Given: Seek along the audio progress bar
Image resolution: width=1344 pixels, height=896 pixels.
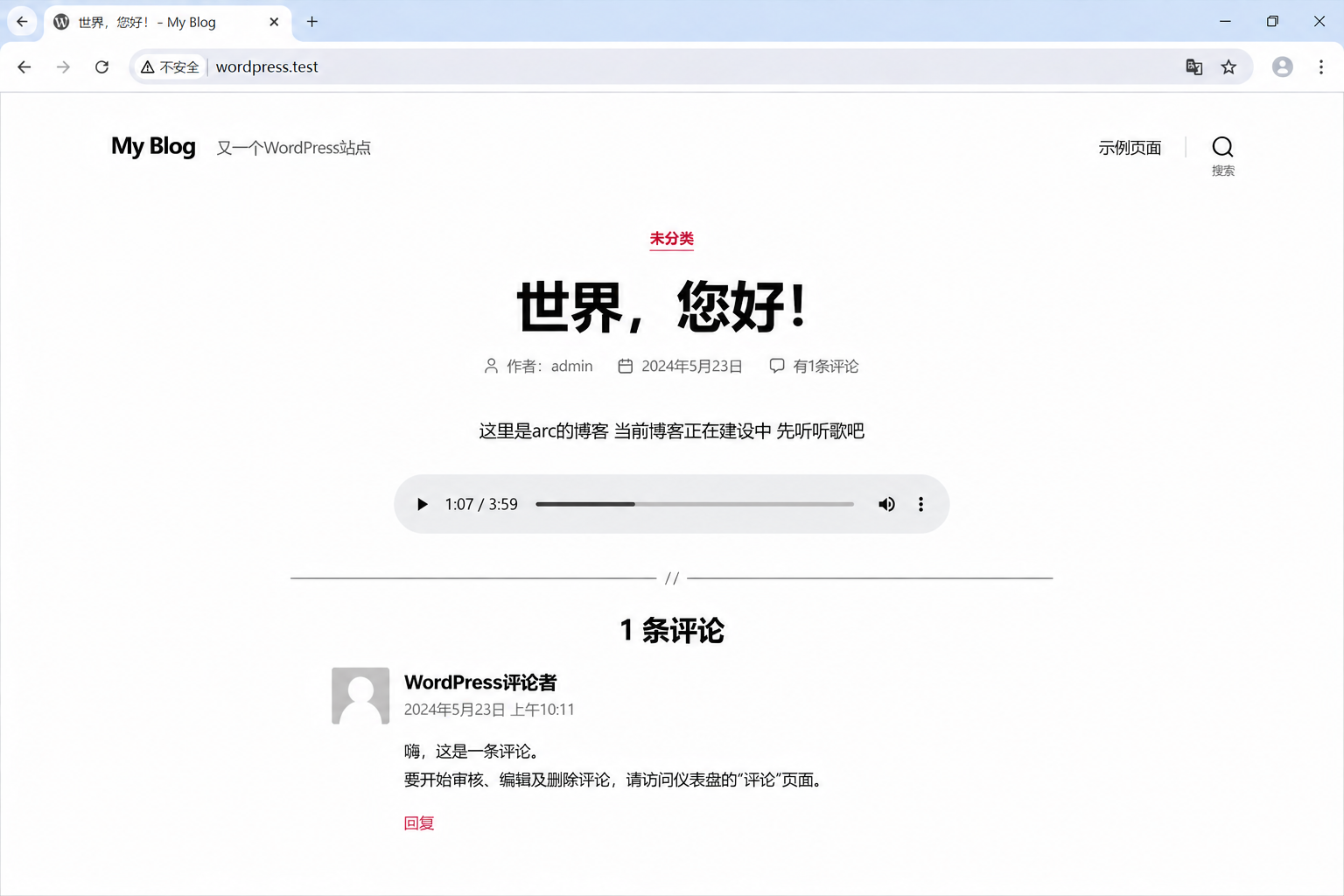Looking at the screenshot, I should click(x=695, y=504).
